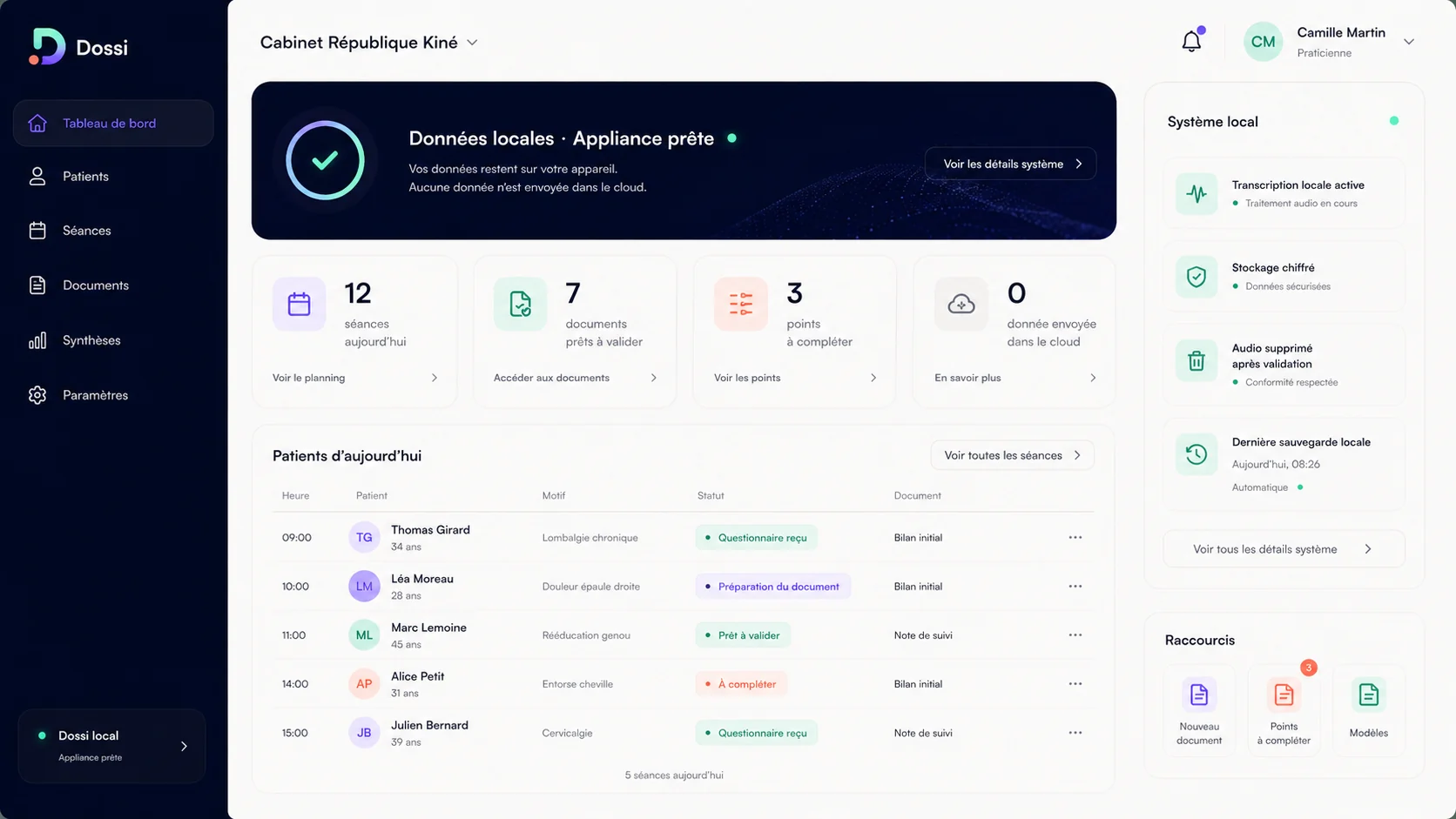Click the trash icon for Audio supprimé

coord(1196,360)
